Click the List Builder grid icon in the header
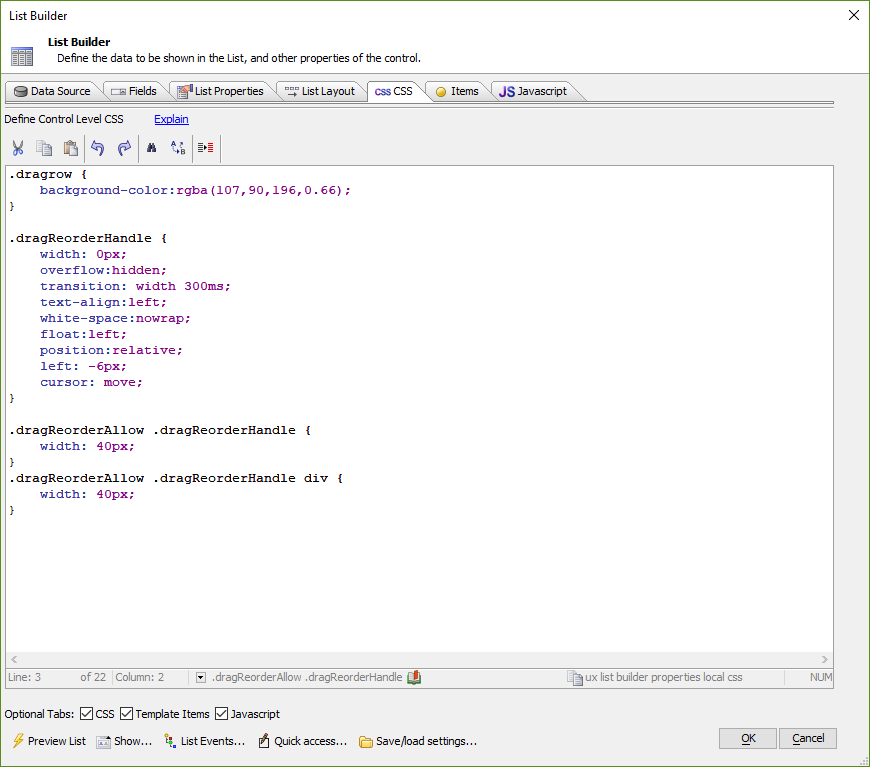The width and height of the screenshot is (870, 767). pos(22,56)
